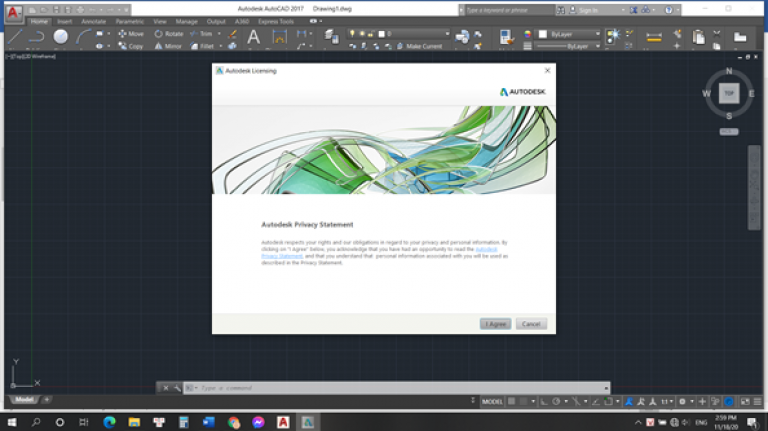Select the Dimension tool
The height and width of the screenshot is (431, 768).
coord(280,37)
